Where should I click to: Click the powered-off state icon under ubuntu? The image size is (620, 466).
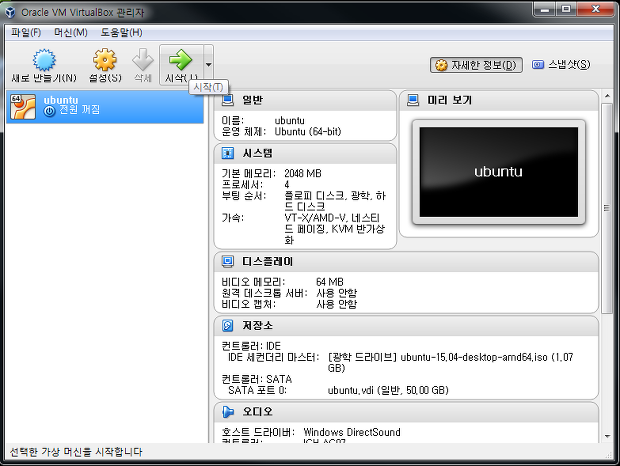49,111
